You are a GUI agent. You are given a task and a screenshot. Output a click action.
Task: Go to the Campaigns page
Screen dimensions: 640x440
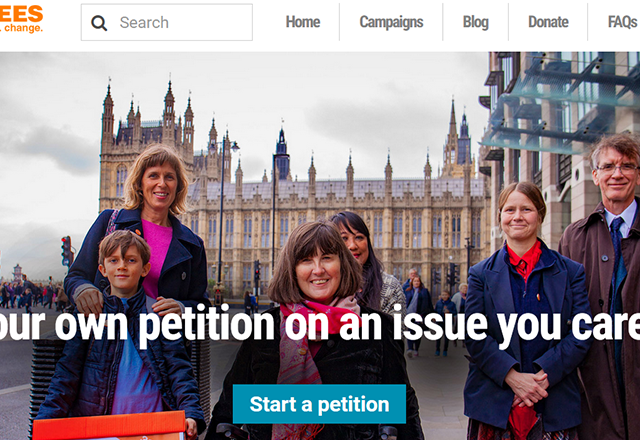391,22
